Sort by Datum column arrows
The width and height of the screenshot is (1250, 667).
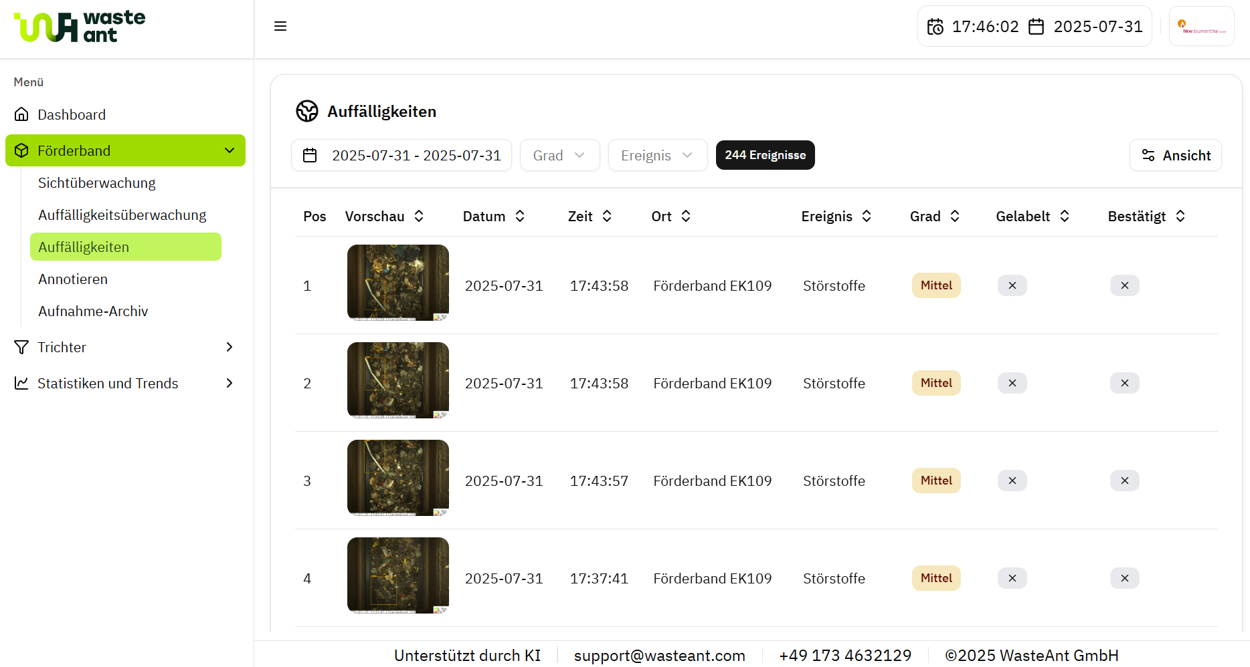click(520, 216)
